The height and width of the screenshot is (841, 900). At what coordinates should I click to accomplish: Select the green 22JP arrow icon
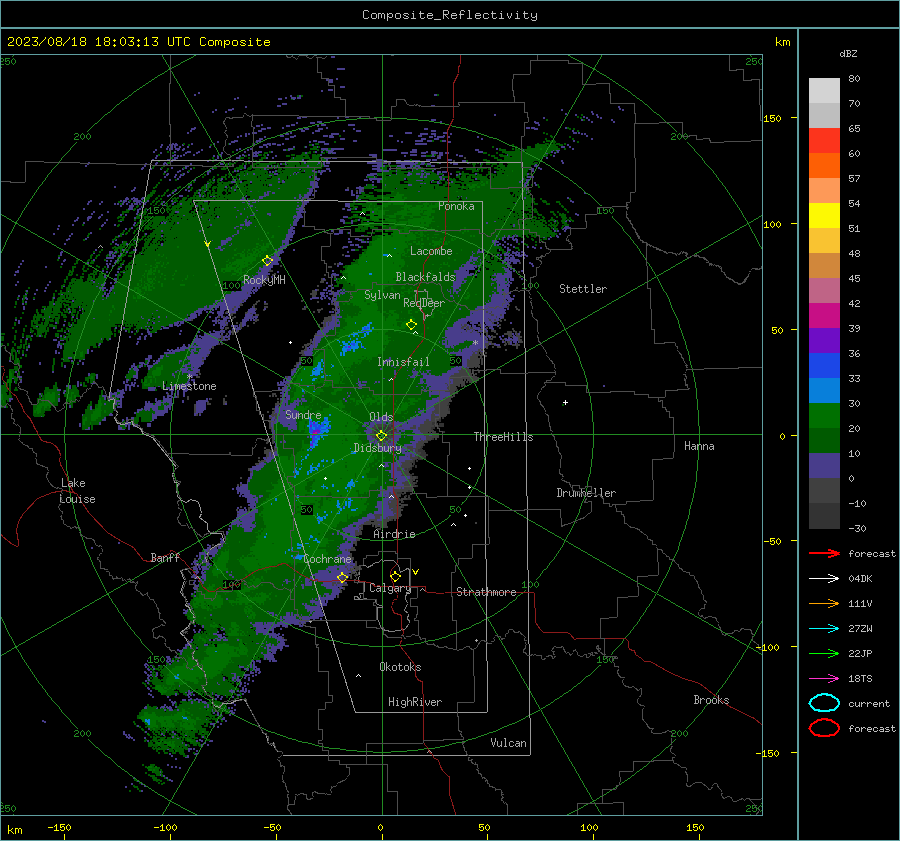point(824,653)
